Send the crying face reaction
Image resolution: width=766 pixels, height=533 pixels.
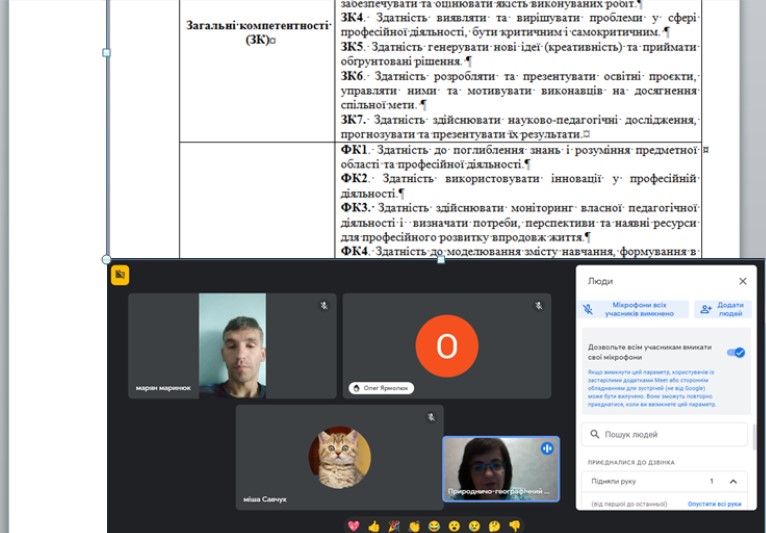pyautogui.click(x=474, y=526)
